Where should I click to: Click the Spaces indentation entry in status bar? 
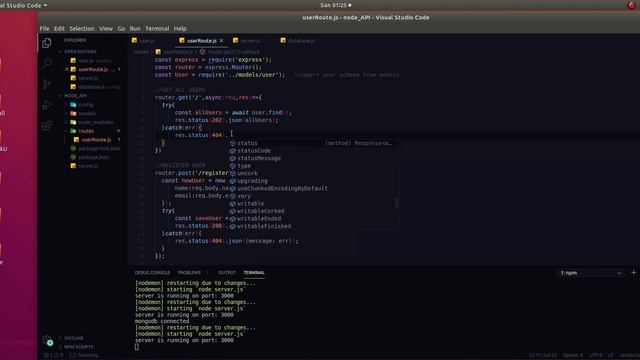(573, 356)
